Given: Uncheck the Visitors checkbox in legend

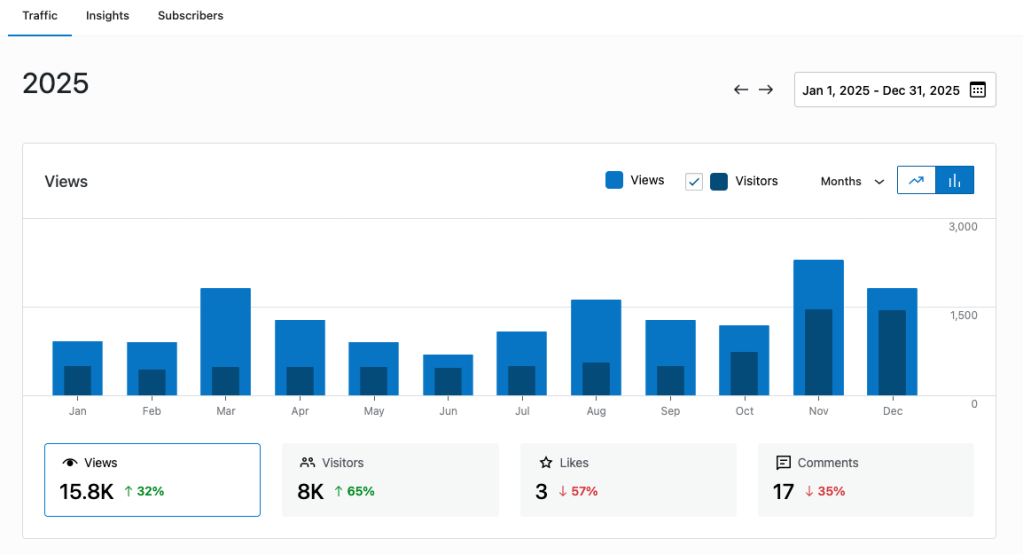Looking at the screenshot, I should [694, 181].
